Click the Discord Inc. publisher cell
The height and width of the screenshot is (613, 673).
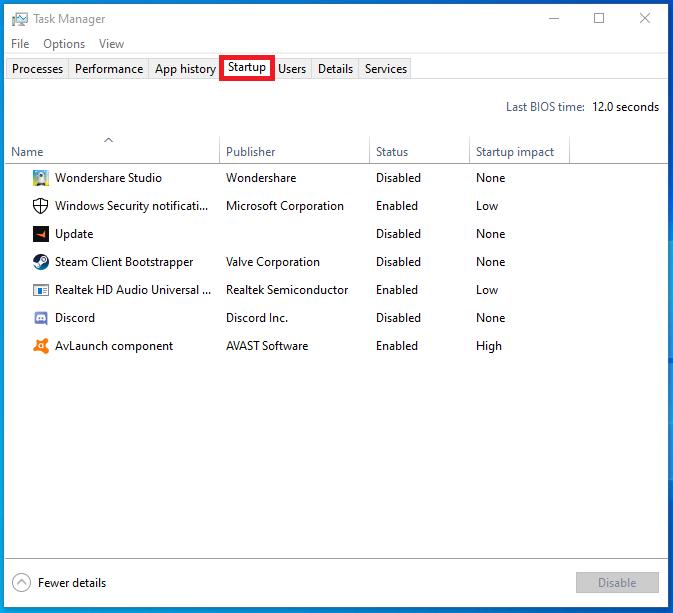tap(257, 318)
